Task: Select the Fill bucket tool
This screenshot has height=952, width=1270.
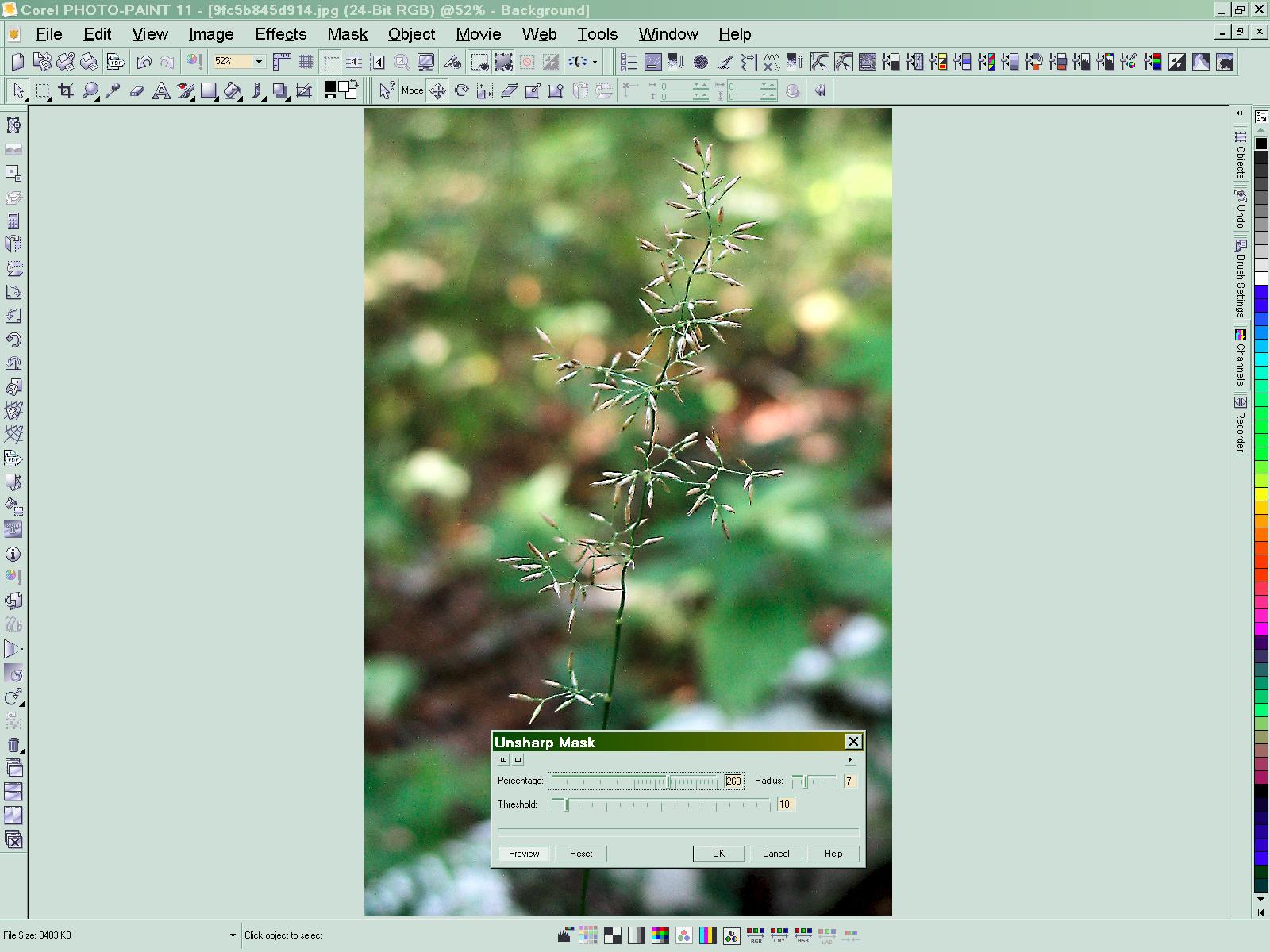Action: pos(232,91)
